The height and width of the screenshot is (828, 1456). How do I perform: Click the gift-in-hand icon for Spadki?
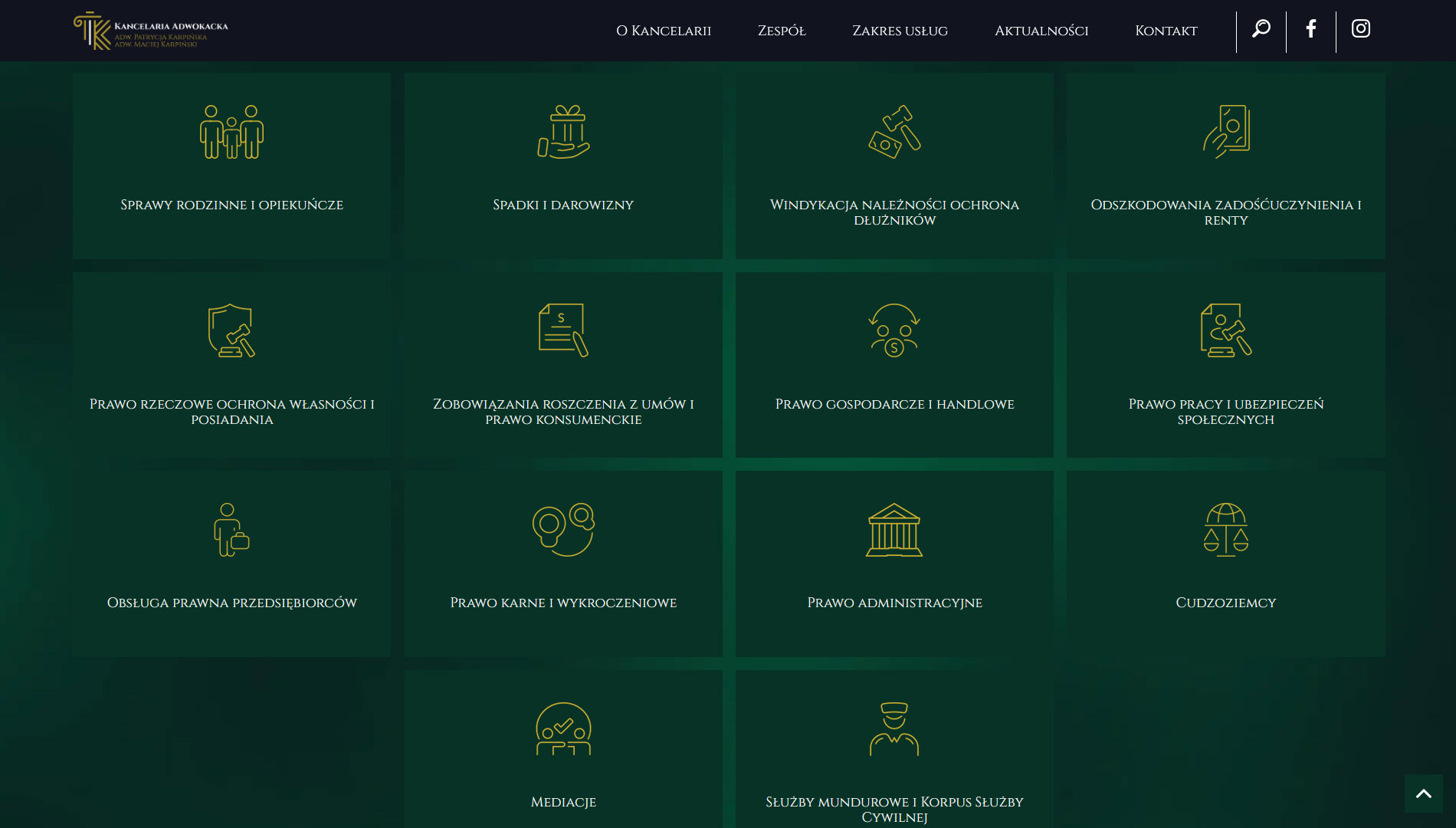click(563, 132)
